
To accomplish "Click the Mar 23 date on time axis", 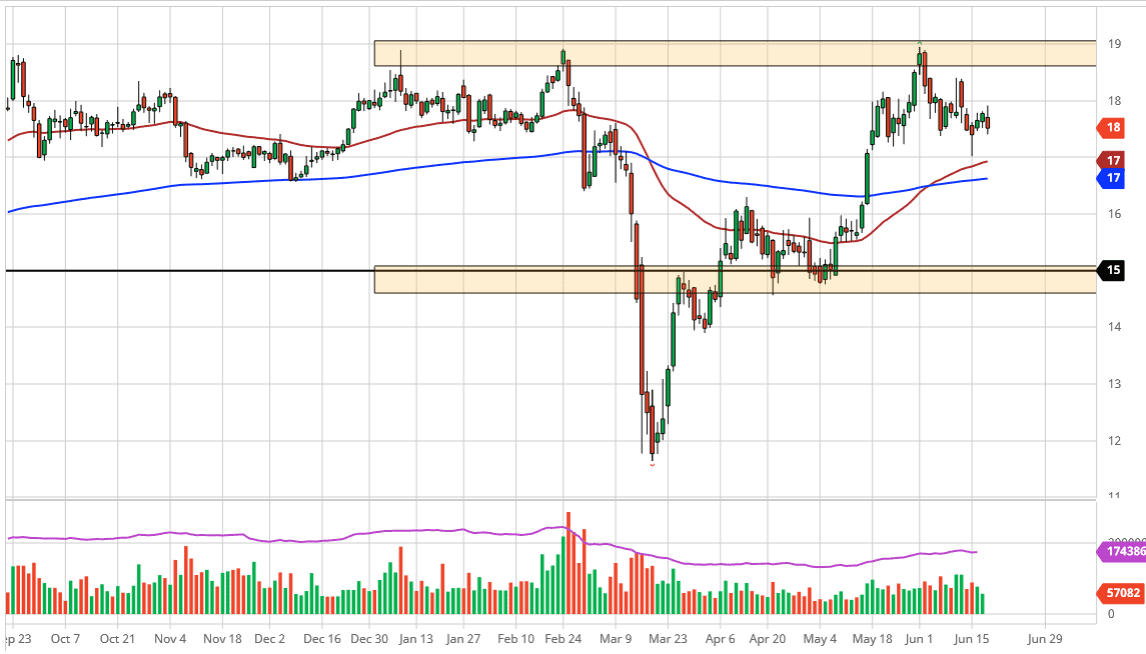I will pos(668,637).
